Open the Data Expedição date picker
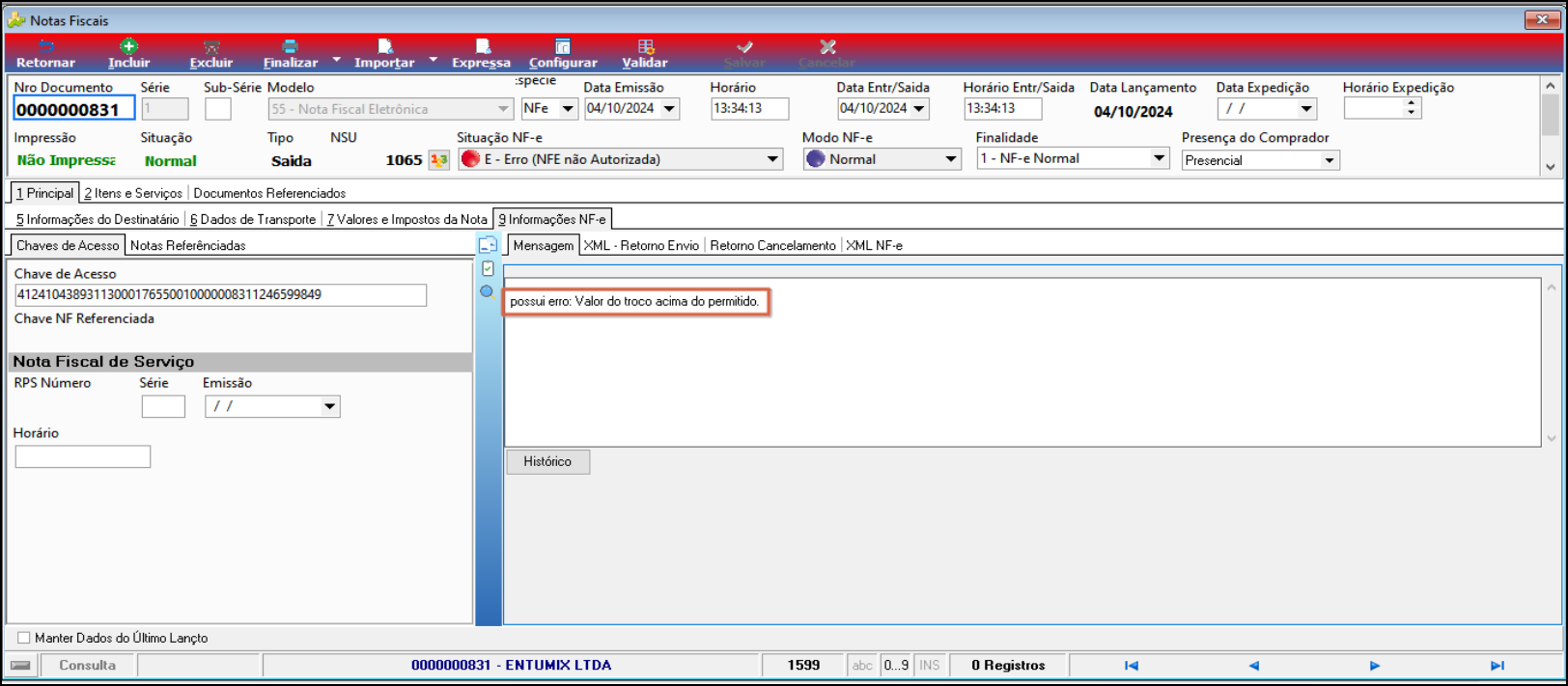Viewport: 1568px width, 686px height. coord(1306,109)
